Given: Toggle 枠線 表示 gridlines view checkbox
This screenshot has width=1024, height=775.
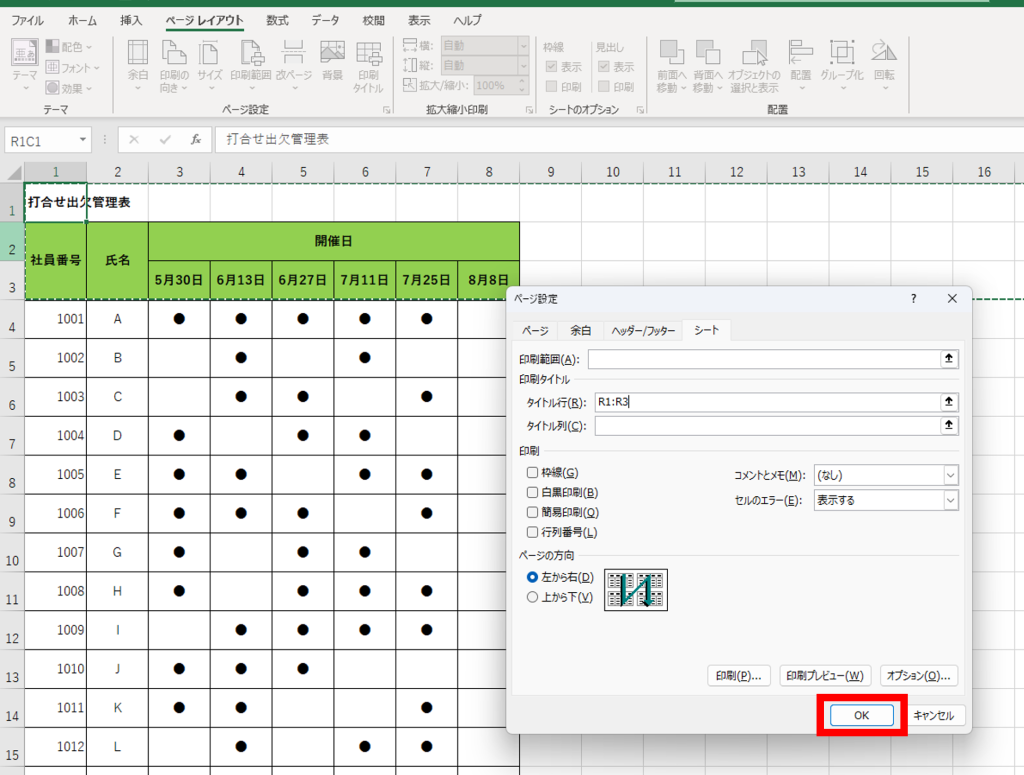Looking at the screenshot, I should pyautogui.click(x=551, y=67).
